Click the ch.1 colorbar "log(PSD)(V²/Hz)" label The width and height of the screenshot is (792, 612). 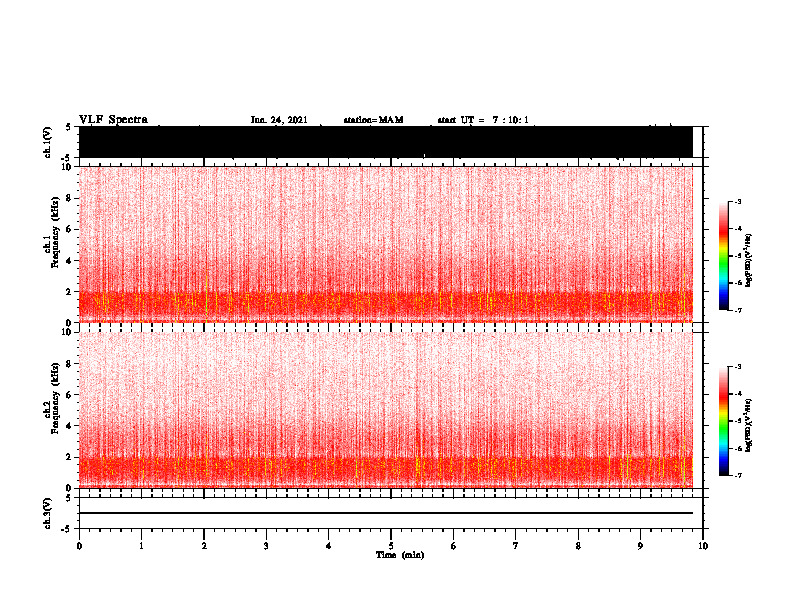[x=748, y=261]
